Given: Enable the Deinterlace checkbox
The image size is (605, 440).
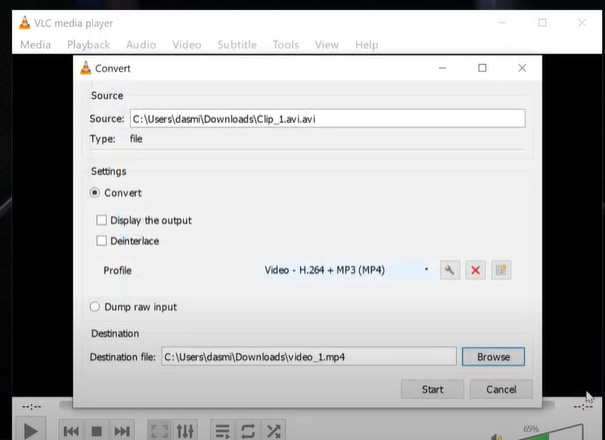Looking at the screenshot, I should (101, 241).
